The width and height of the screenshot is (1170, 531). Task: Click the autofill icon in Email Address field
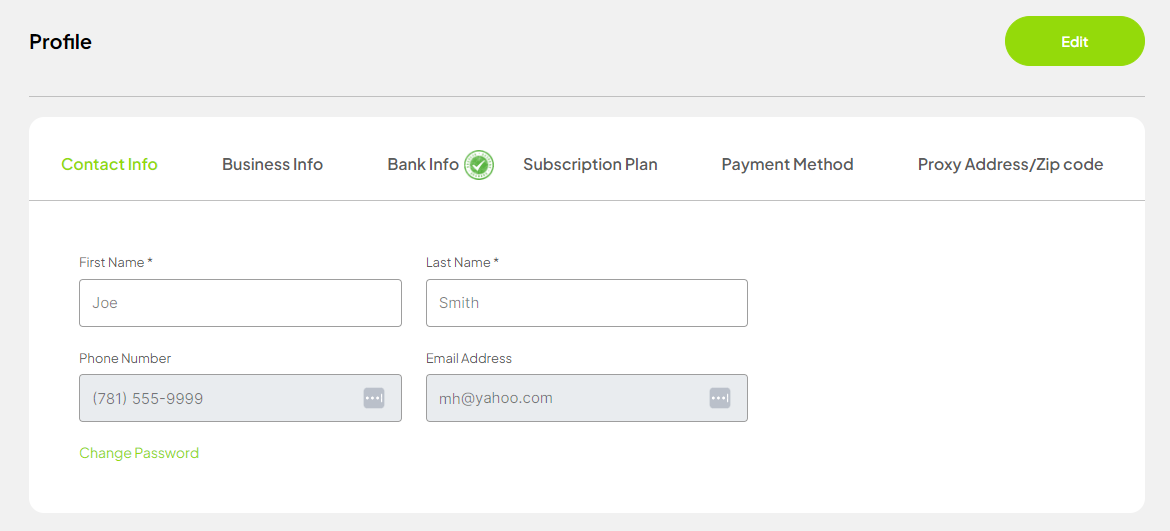click(x=720, y=398)
